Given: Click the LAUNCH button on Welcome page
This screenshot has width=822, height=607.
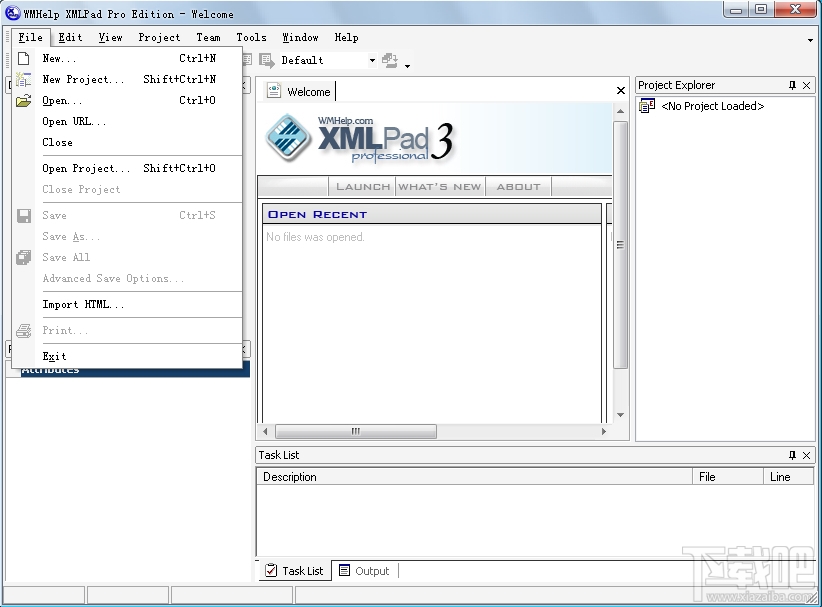Looking at the screenshot, I should (x=363, y=187).
